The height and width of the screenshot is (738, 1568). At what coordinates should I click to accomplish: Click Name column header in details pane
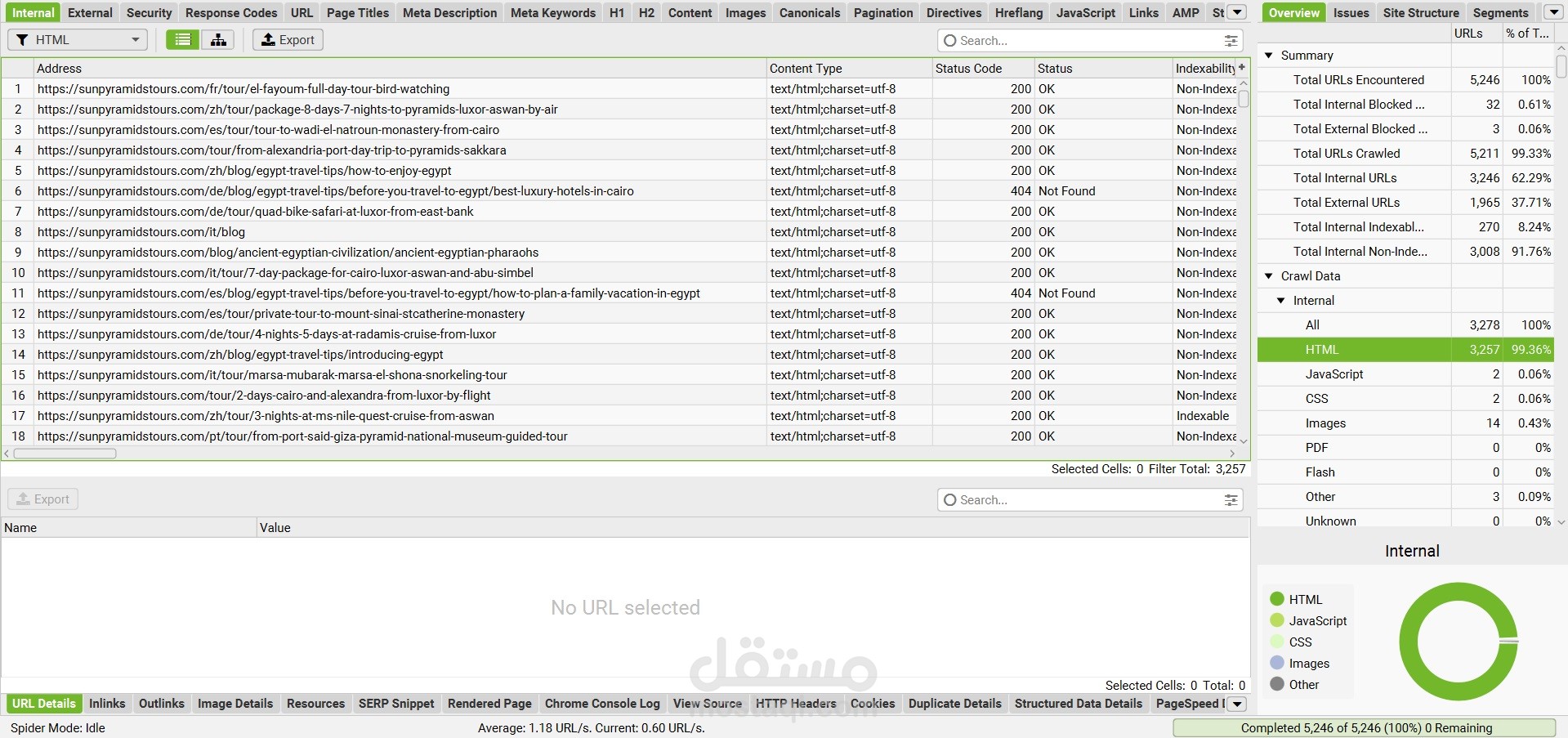(128, 528)
